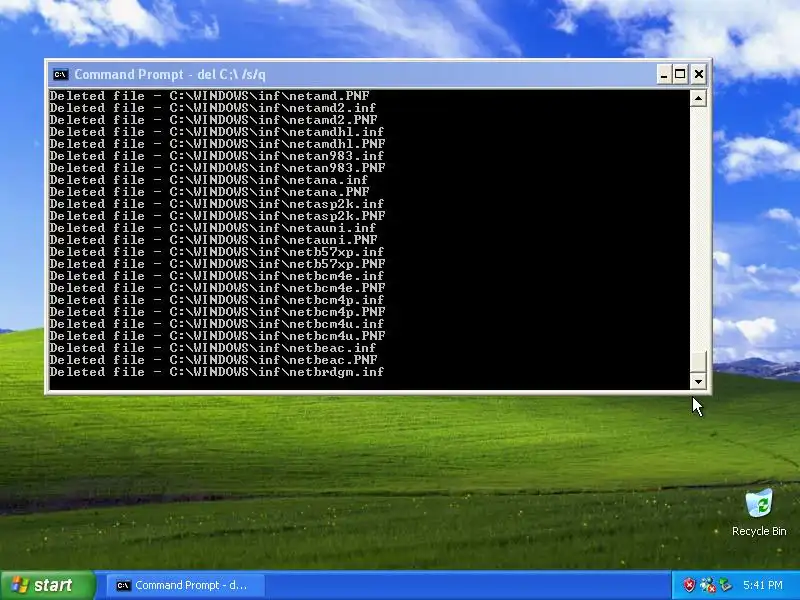Click the line ending with netasp2k.PNF
This screenshot has height=600, width=800.
click(x=217, y=216)
